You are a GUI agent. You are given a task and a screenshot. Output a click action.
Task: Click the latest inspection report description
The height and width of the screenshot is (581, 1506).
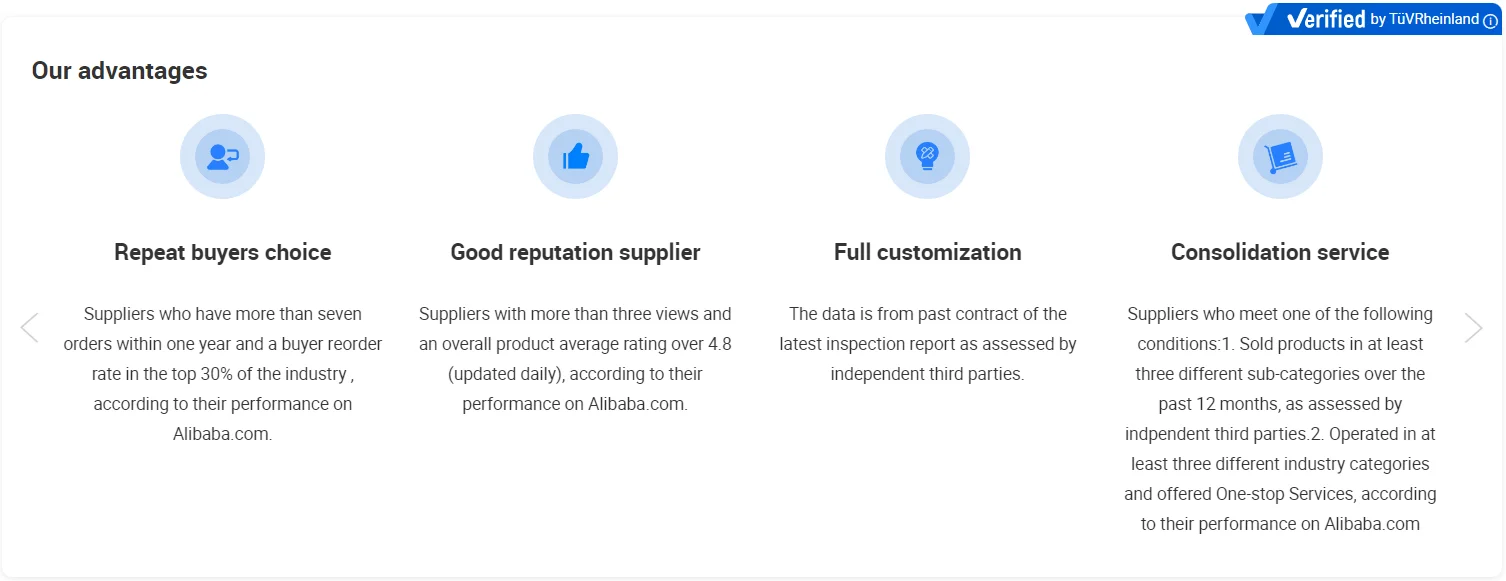tap(927, 344)
